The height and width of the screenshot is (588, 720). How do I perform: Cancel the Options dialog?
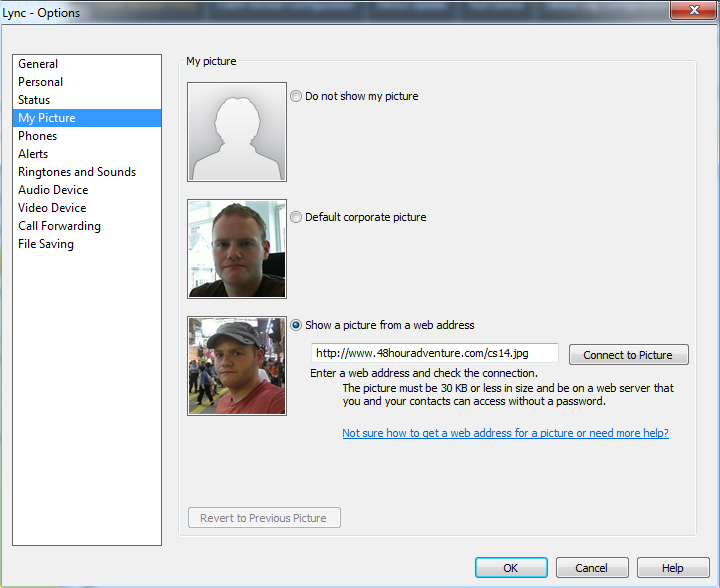pyautogui.click(x=592, y=568)
